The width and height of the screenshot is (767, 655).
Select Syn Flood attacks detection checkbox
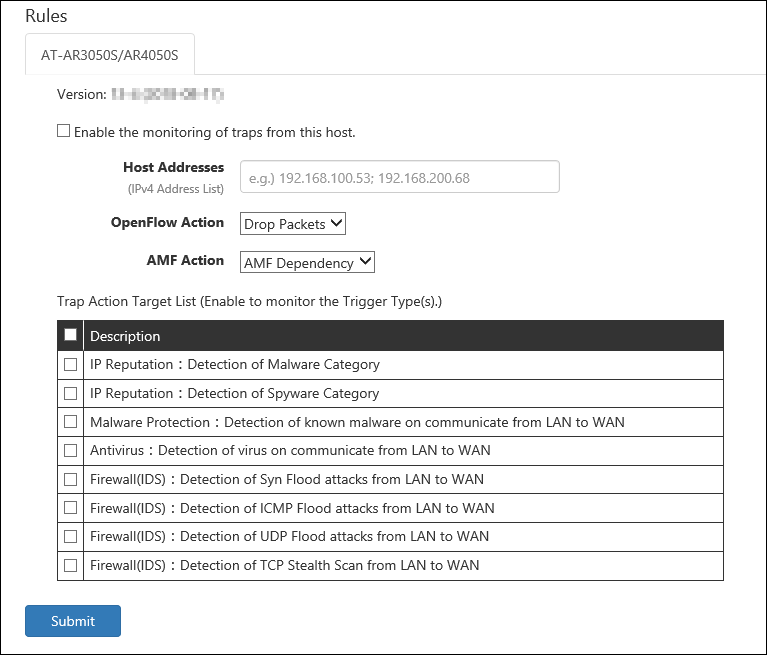coord(71,479)
